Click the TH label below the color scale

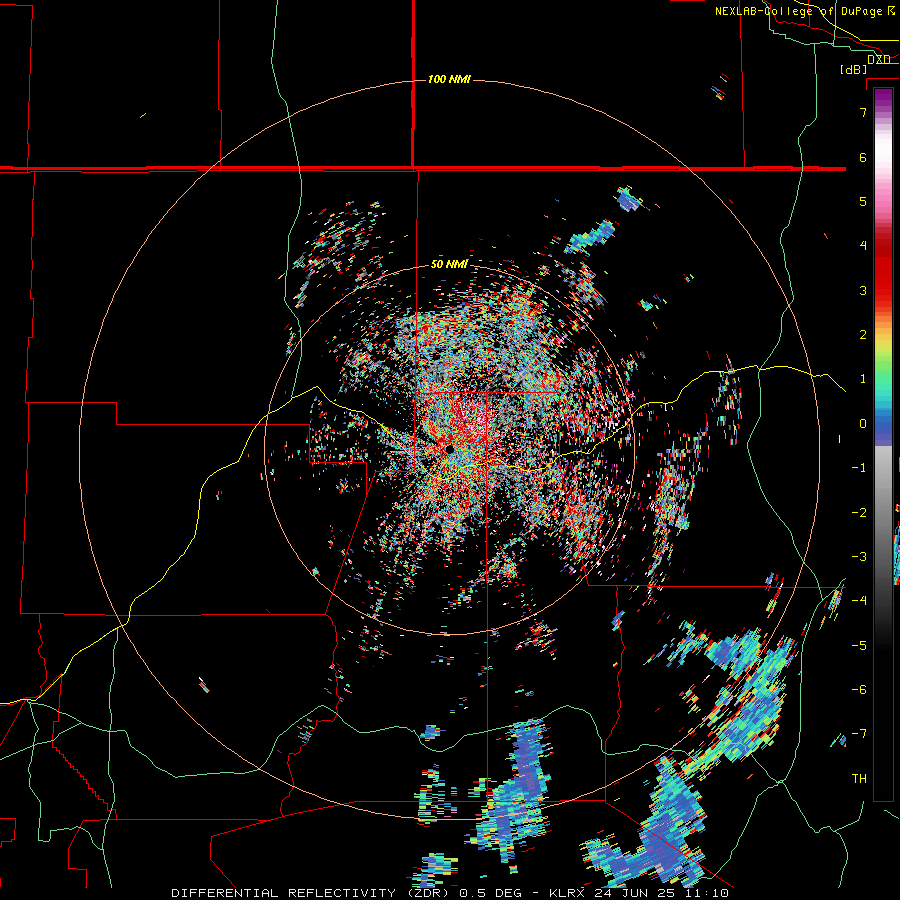[859, 779]
